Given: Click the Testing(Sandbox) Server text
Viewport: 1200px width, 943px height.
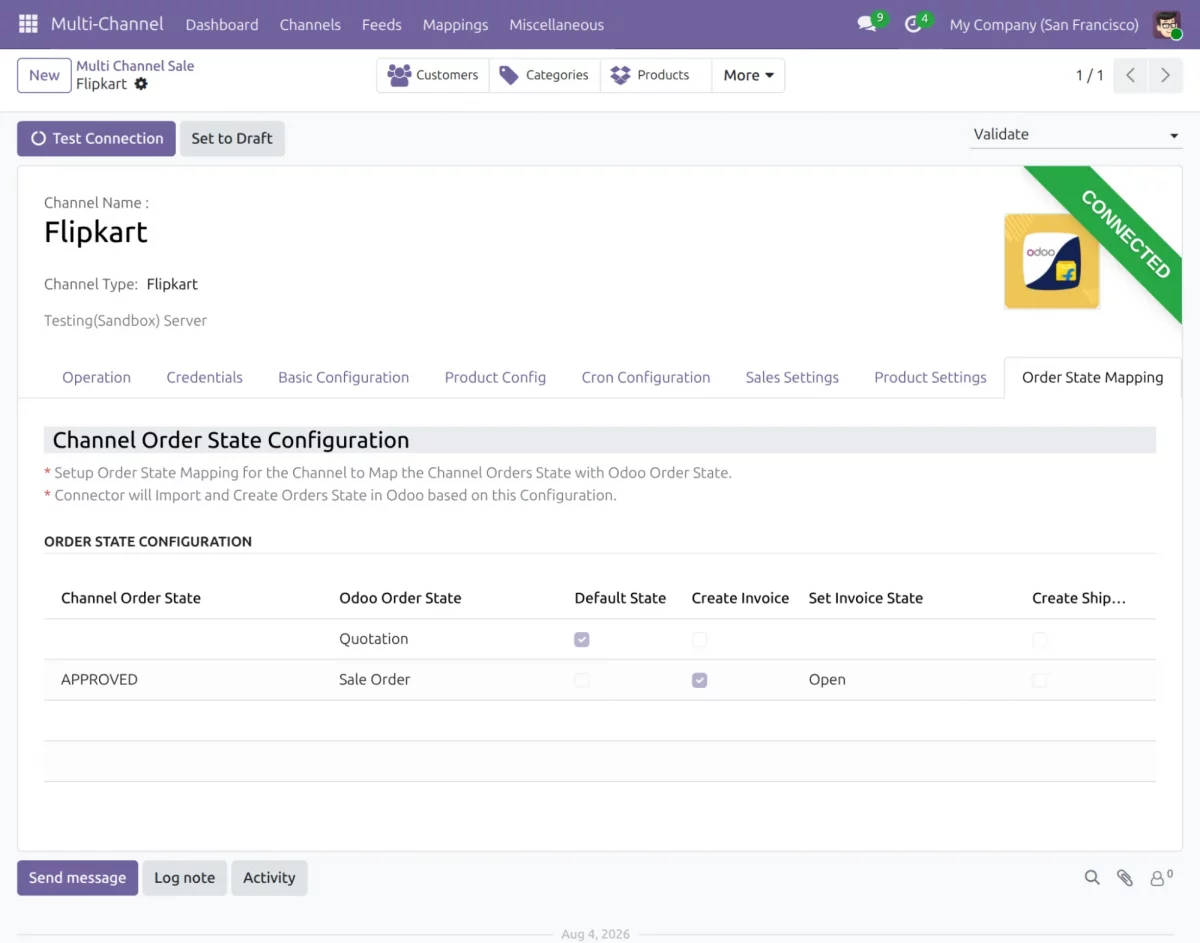Looking at the screenshot, I should [125, 321].
